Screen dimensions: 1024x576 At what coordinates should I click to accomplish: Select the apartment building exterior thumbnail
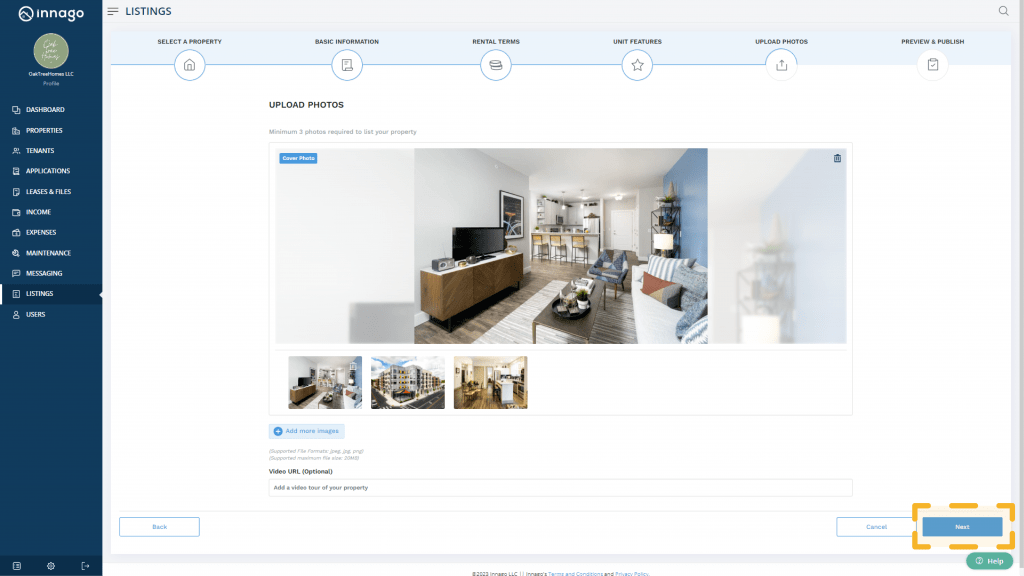pos(408,382)
